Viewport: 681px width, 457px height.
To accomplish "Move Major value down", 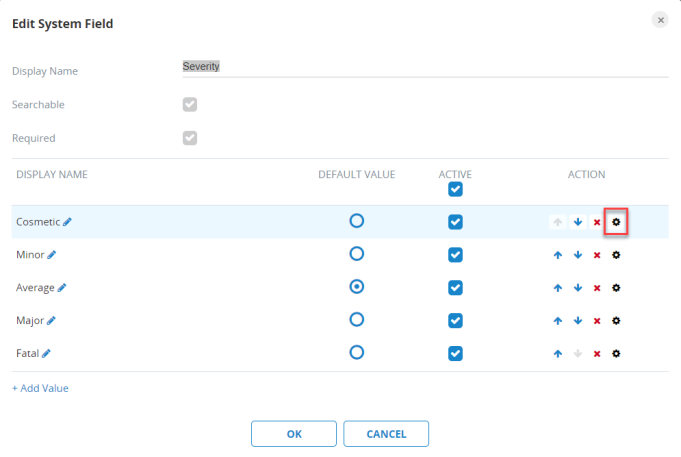I will point(578,320).
